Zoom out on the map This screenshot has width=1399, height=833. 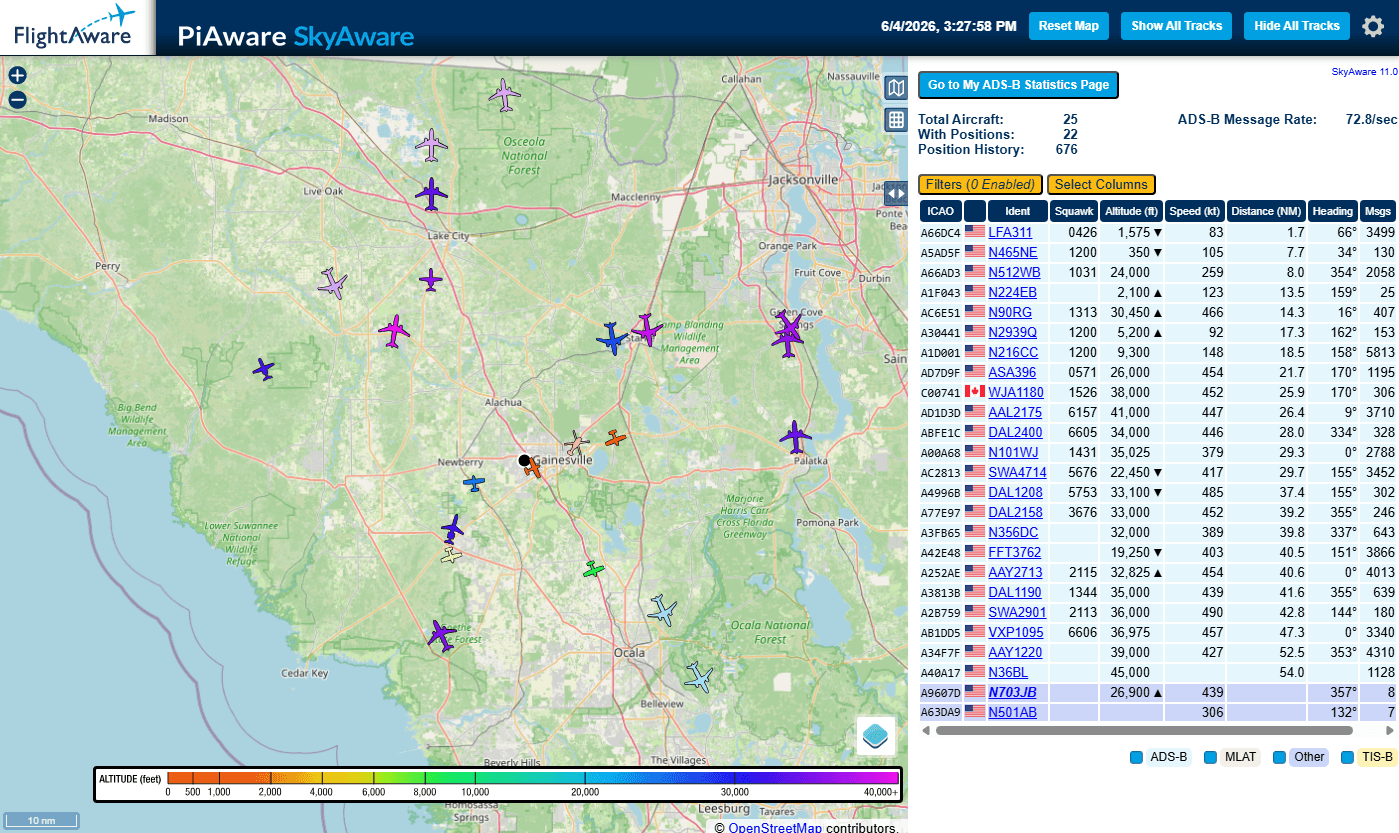(x=17, y=100)
